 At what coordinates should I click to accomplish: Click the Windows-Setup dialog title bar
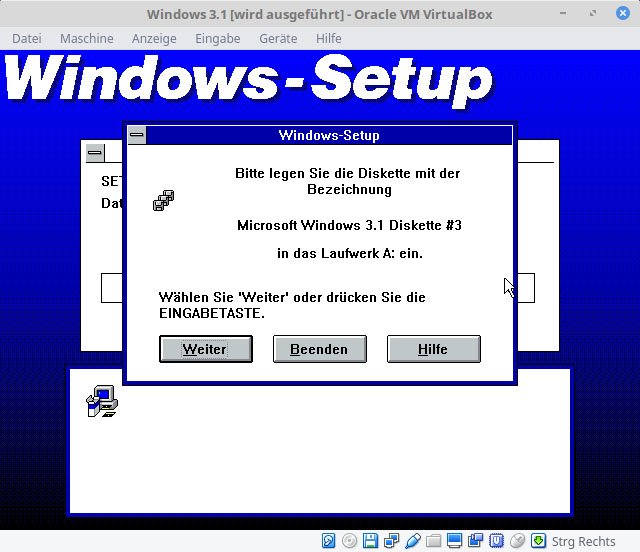[329, 135]
